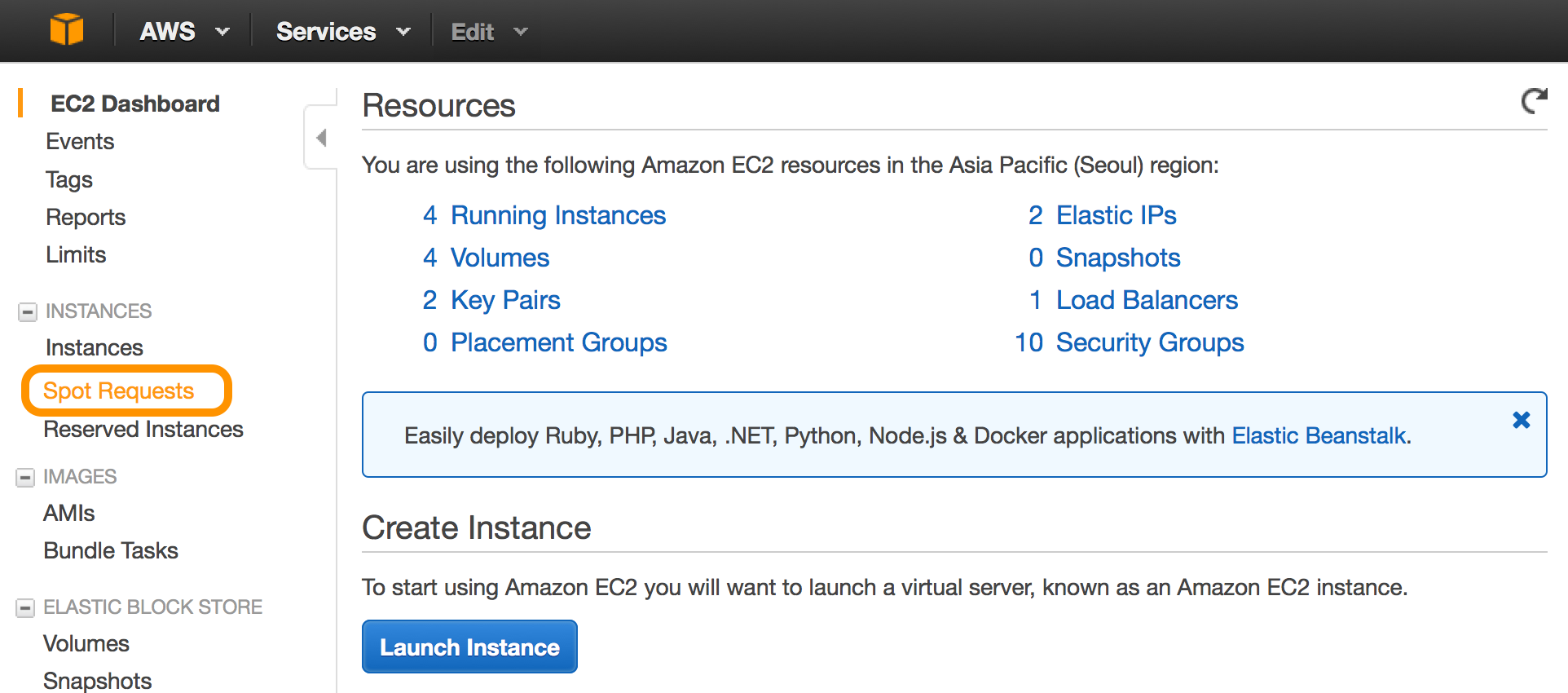1568x693 pixels.
Task: Open the Running Instances link
Action: [557, 215]
